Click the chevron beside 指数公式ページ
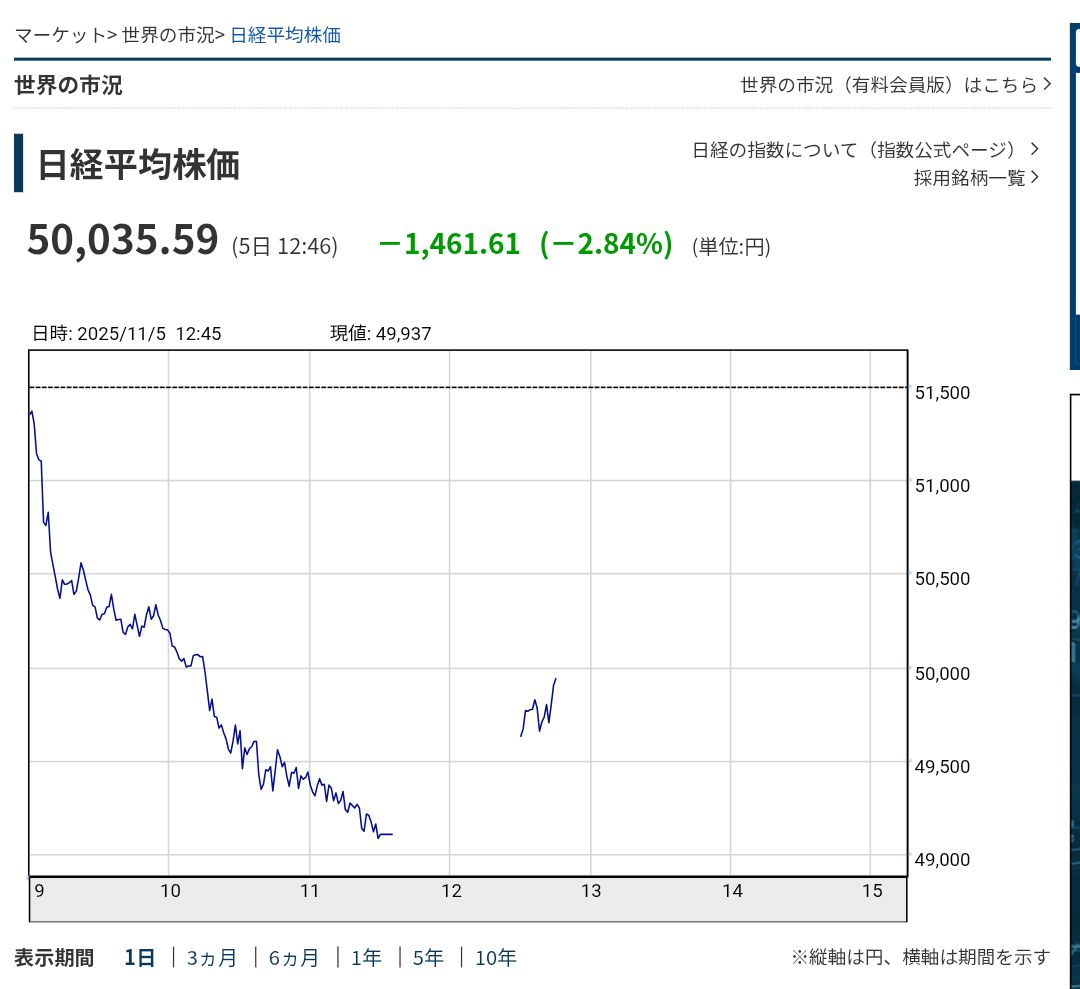The height and width of the screenshot is (989, 1080). click(1034, 149)
